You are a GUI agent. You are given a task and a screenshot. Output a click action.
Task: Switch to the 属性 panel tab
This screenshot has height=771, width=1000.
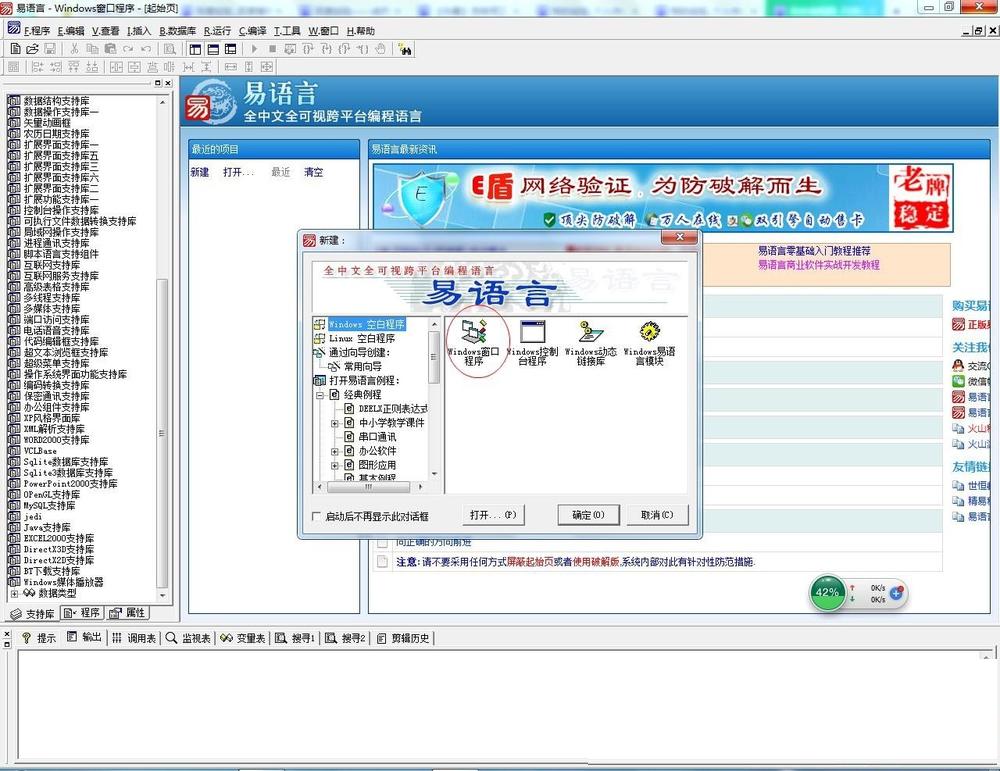pos(129,613)
